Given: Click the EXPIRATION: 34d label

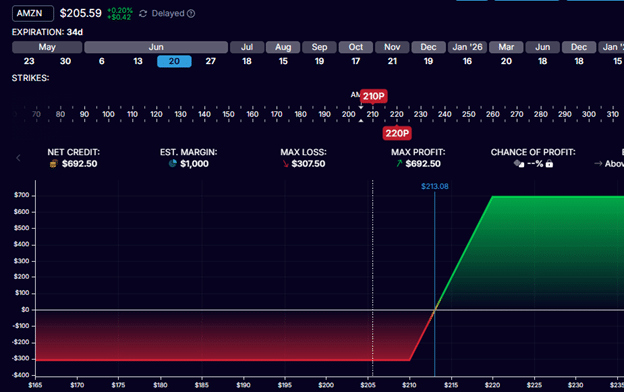Looking at the screenshot, I should pos(47,32).
